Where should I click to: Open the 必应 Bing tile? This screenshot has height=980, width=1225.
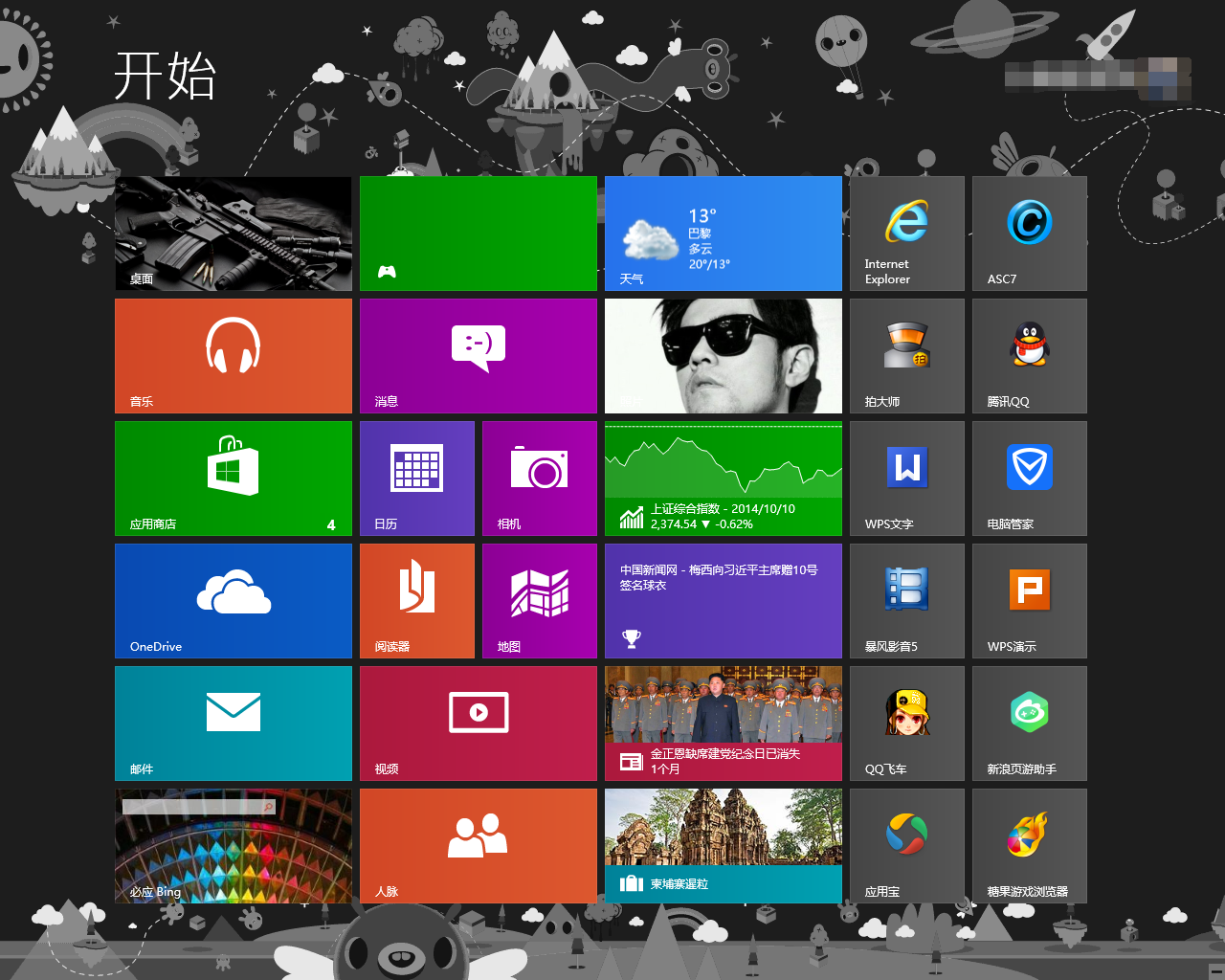(x=234, y=846)
